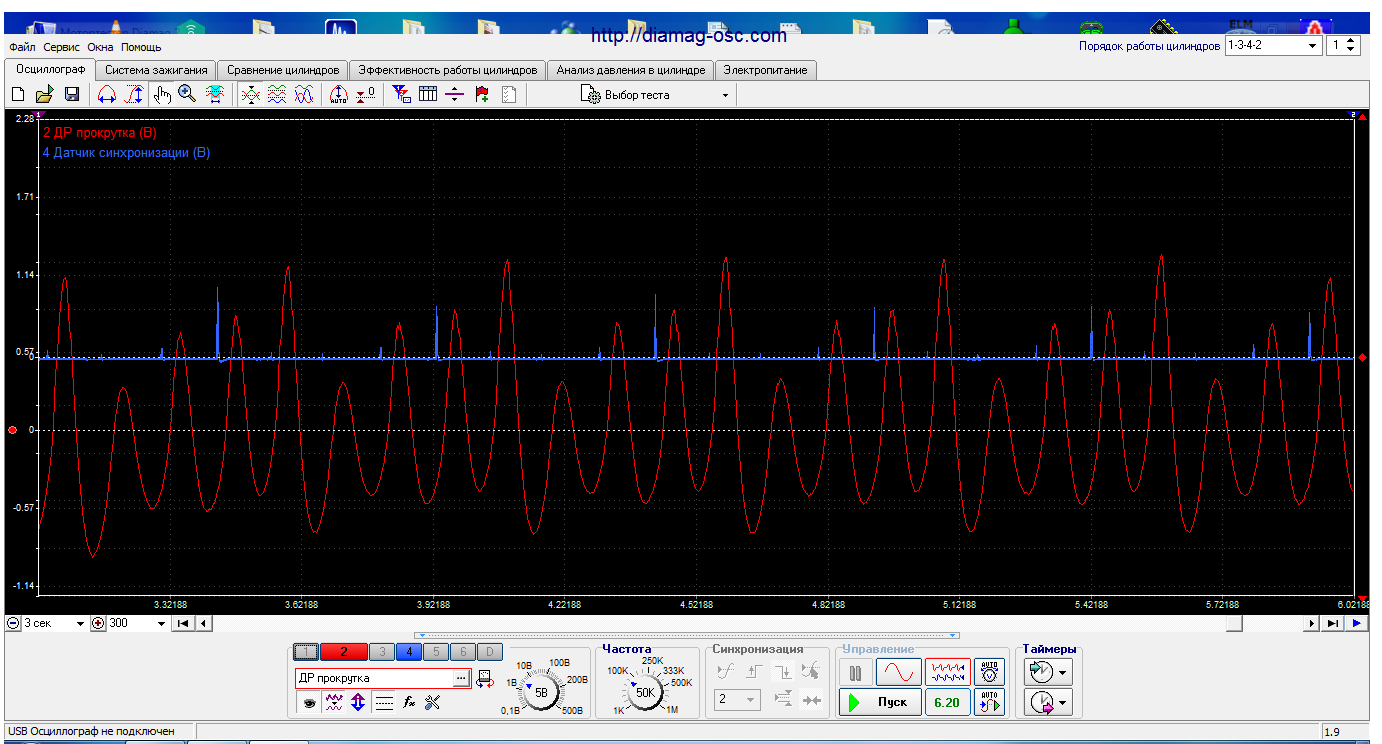
Task: Activate the magnifier zoom tool
Action: tap(187, 94)
